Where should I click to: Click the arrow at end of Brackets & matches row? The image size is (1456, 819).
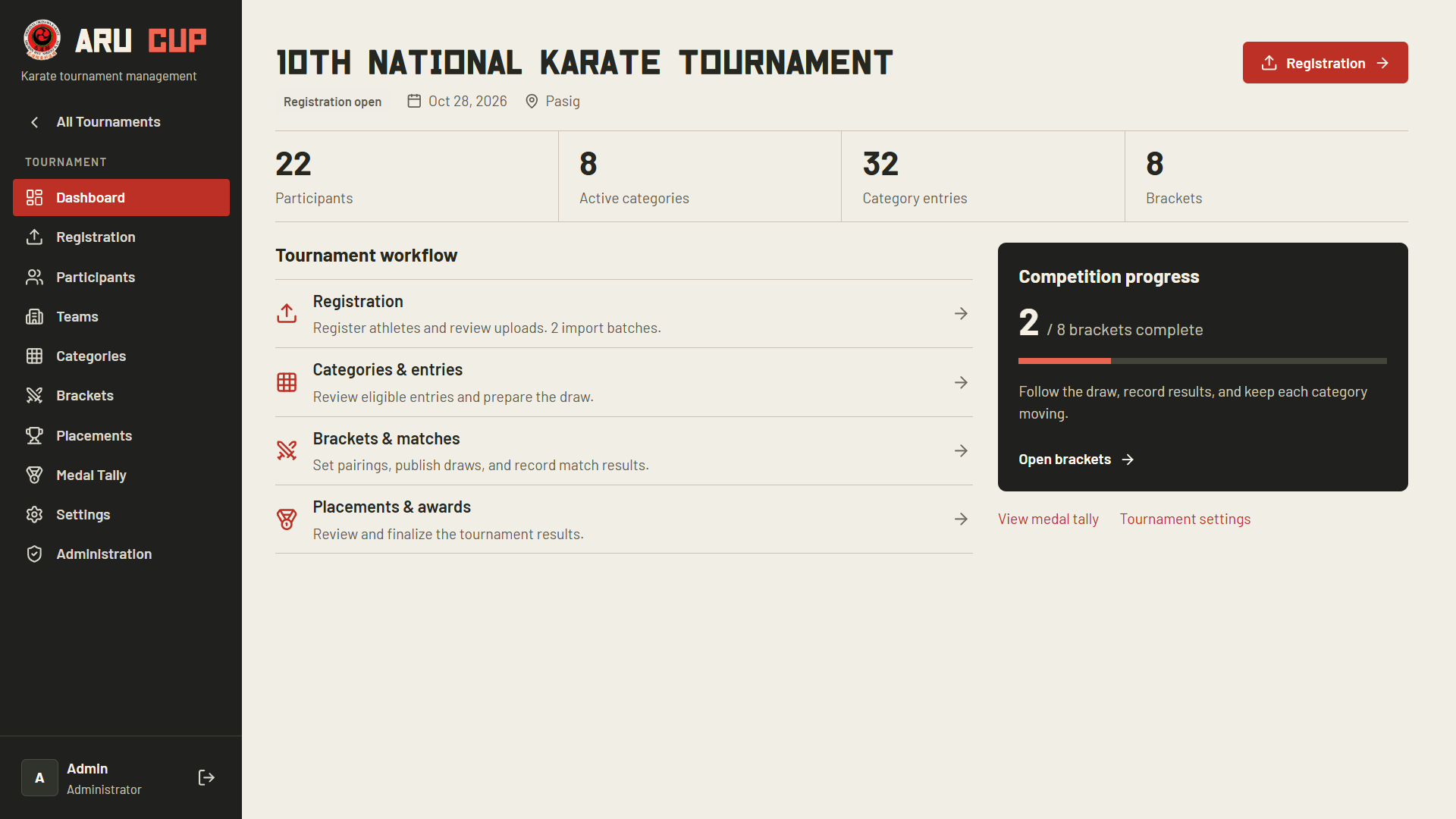(x=961, y=451)
